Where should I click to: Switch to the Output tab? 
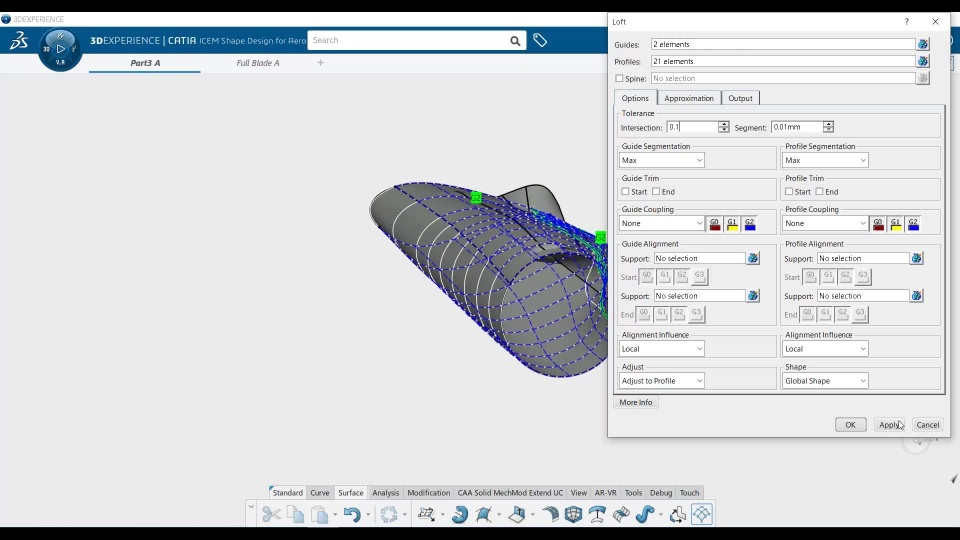(740, 98)
